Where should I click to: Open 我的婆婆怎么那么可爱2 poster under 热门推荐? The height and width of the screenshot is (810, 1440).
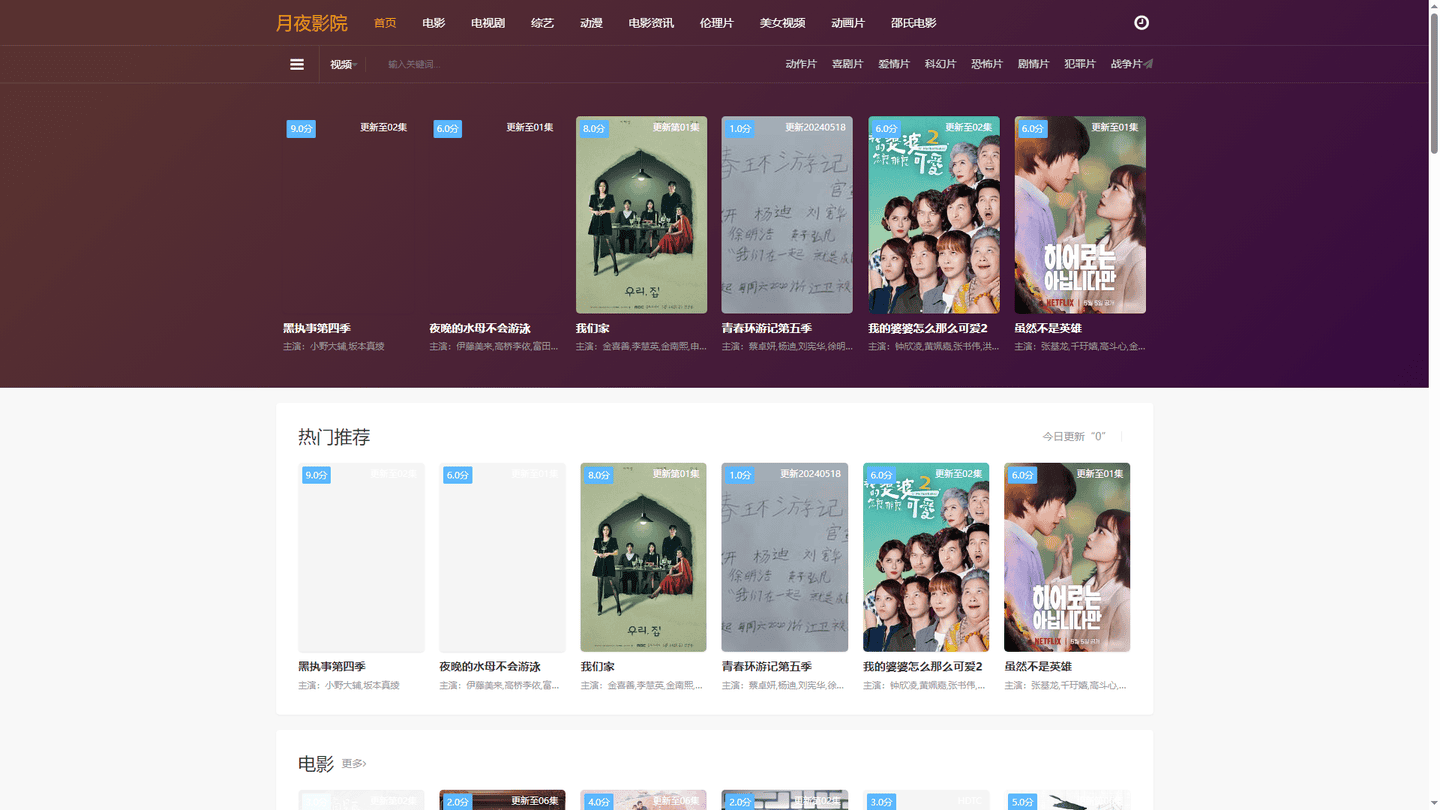pos(926,557)
